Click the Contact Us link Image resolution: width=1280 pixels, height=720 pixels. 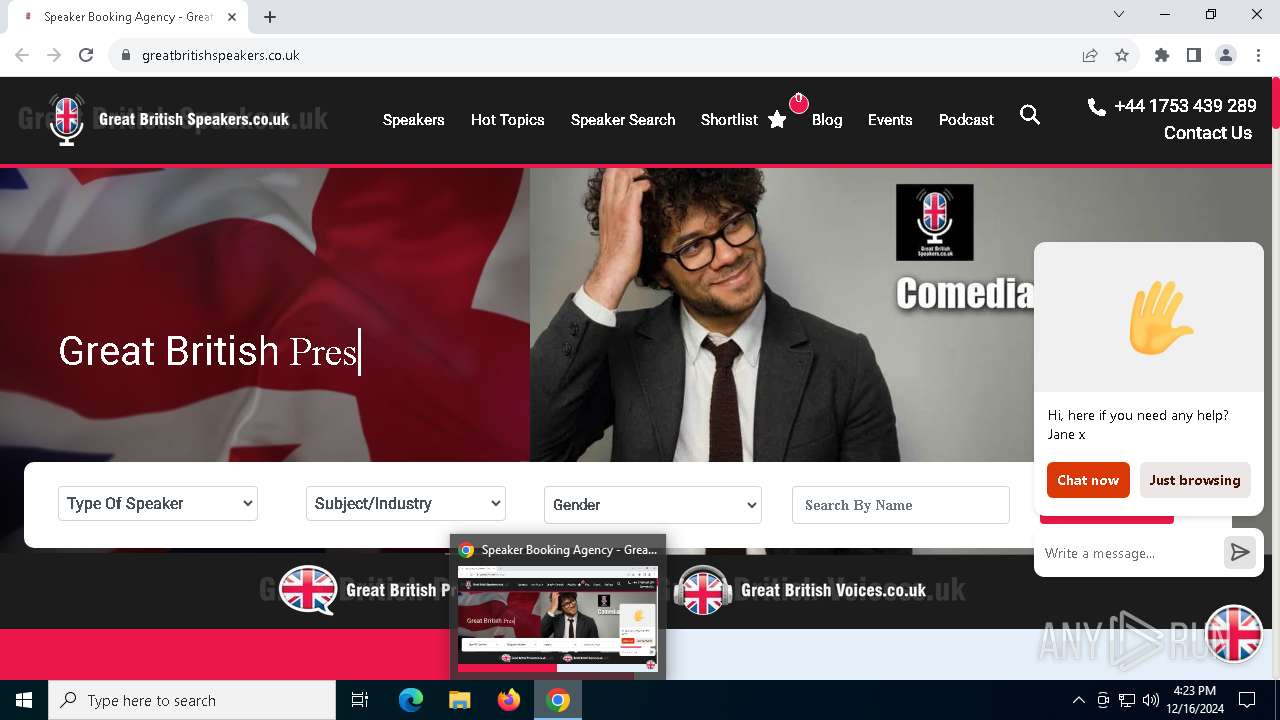[x=1208, y=132]
